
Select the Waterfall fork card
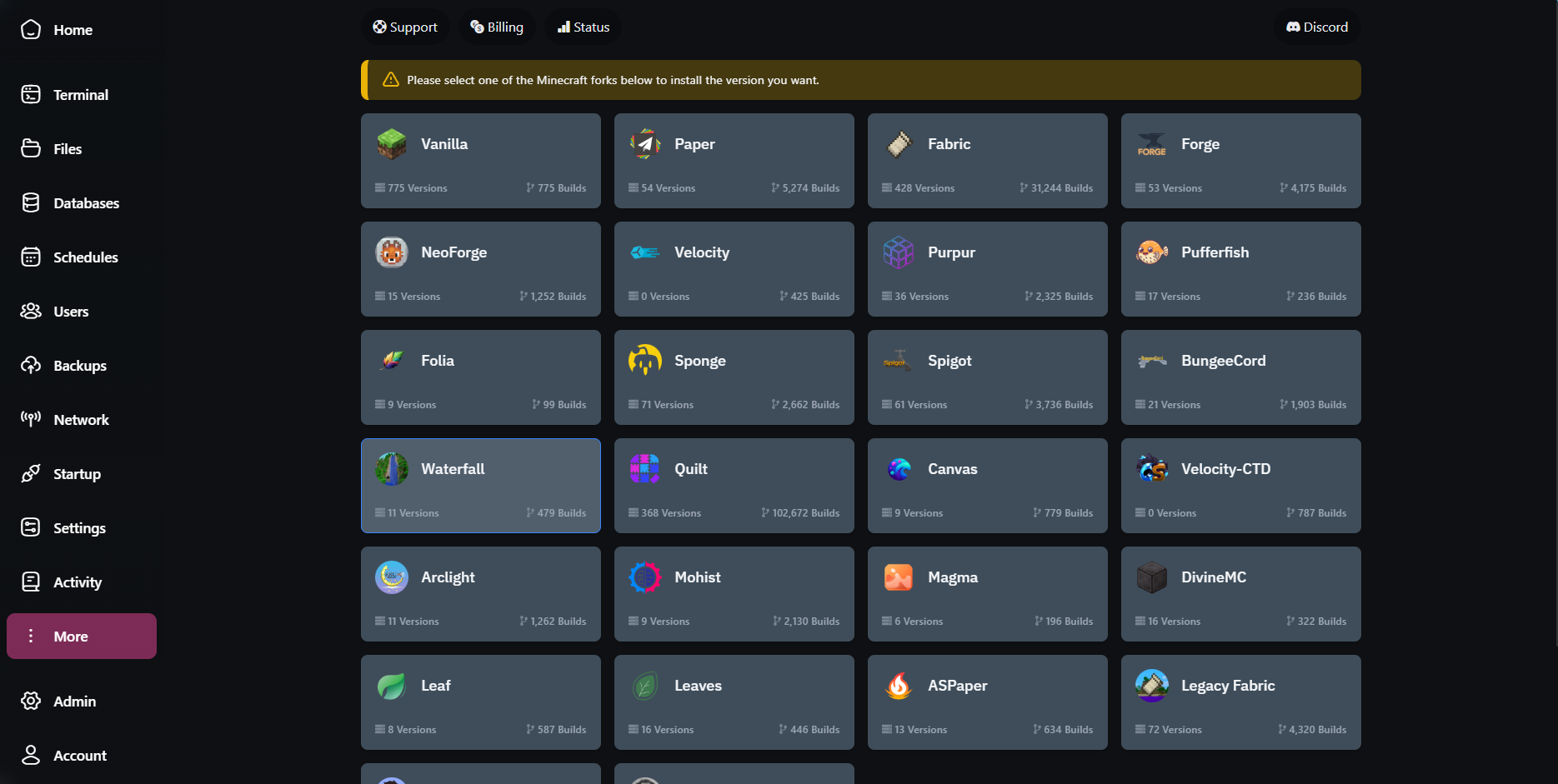click(480, 486)
